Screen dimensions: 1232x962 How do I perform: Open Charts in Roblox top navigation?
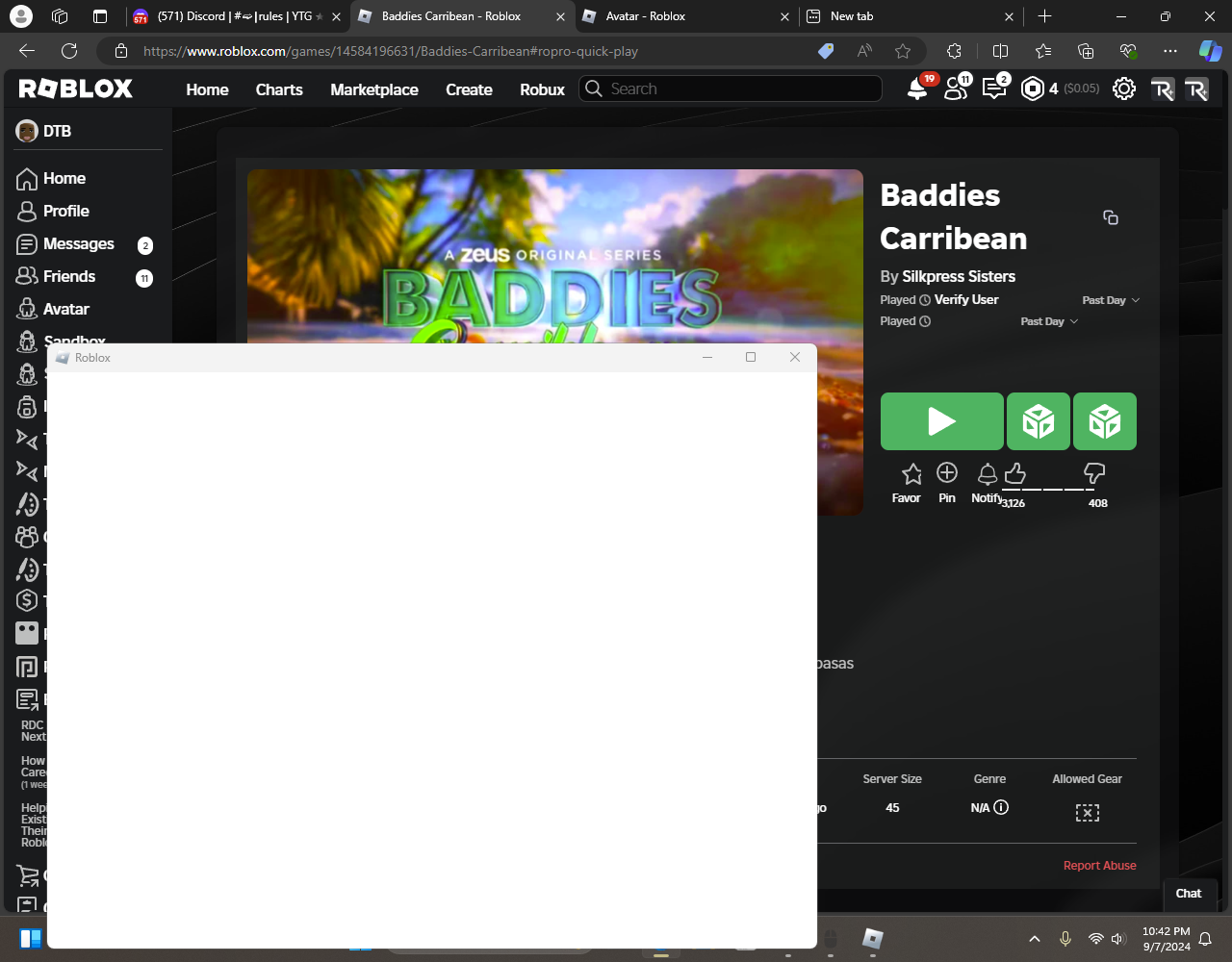[279, 89]
